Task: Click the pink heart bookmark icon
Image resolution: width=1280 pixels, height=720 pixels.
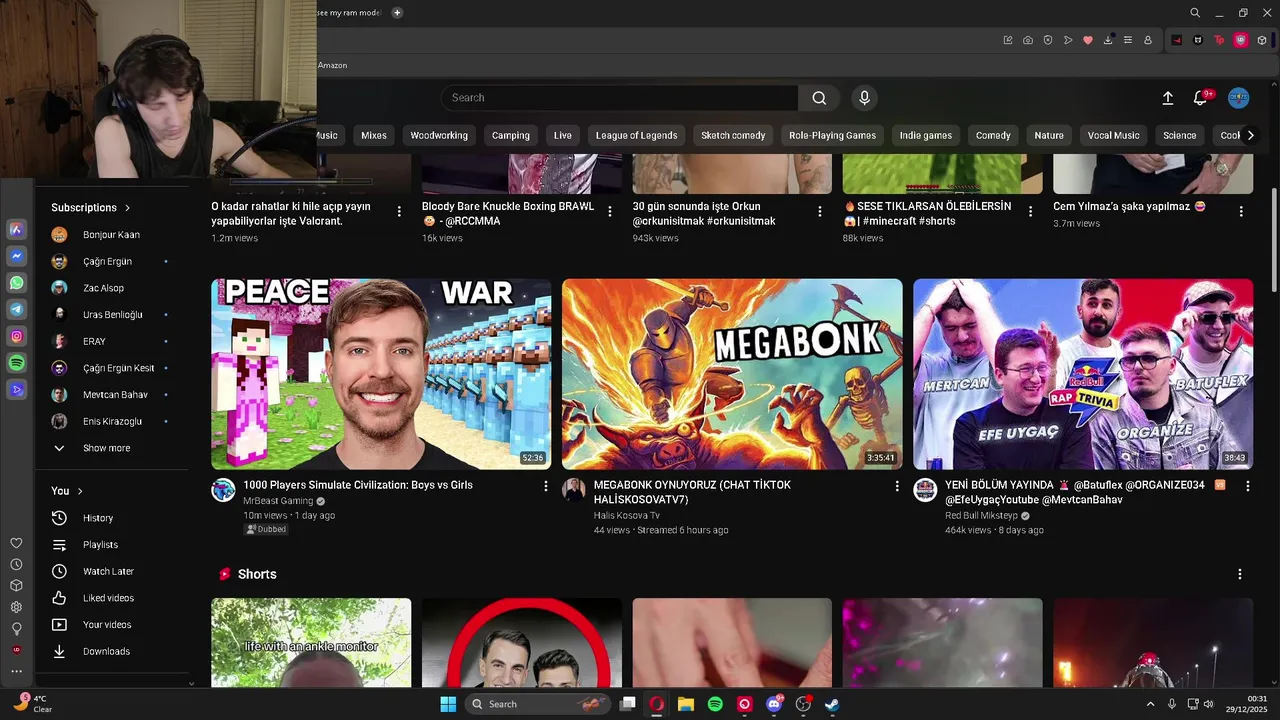Action: tap(1088, 40)
